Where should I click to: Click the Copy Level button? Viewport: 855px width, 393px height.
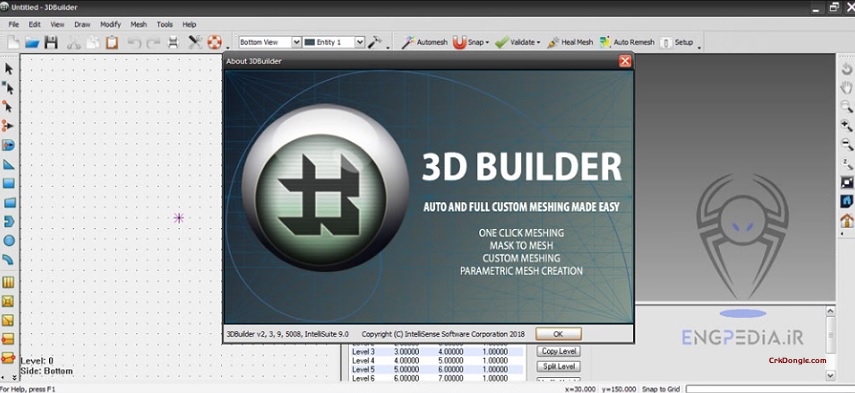pyautogui.click(x=558, y=351)
